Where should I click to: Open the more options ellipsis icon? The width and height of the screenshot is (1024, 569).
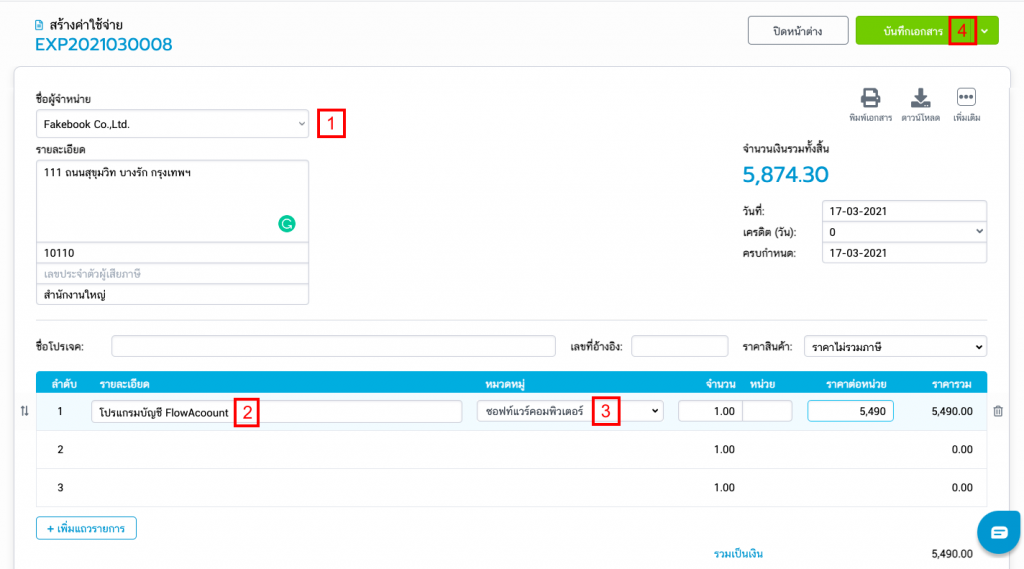[x=966, y=97]
